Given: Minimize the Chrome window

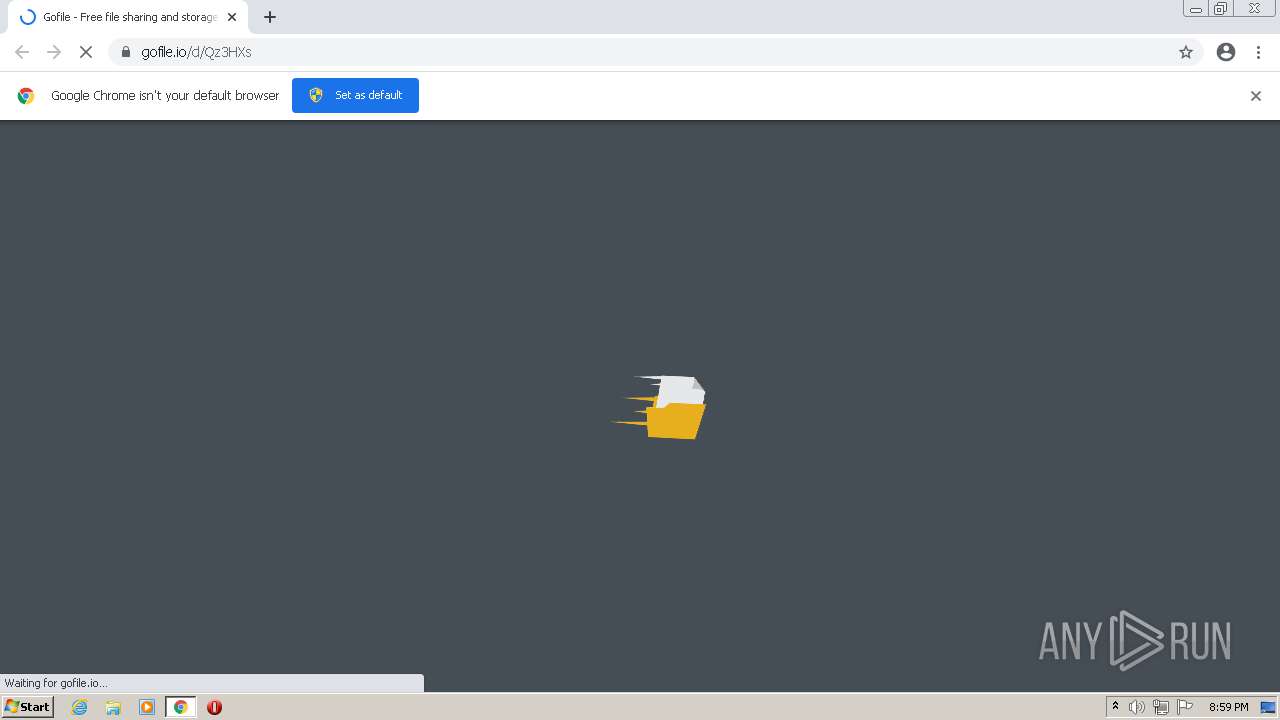Looking at the screenshot, I should click(x=1196, y=9).
